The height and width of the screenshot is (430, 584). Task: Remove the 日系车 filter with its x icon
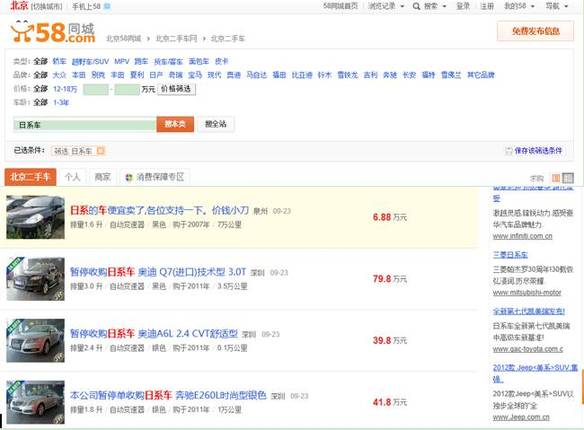click(101, 151)
